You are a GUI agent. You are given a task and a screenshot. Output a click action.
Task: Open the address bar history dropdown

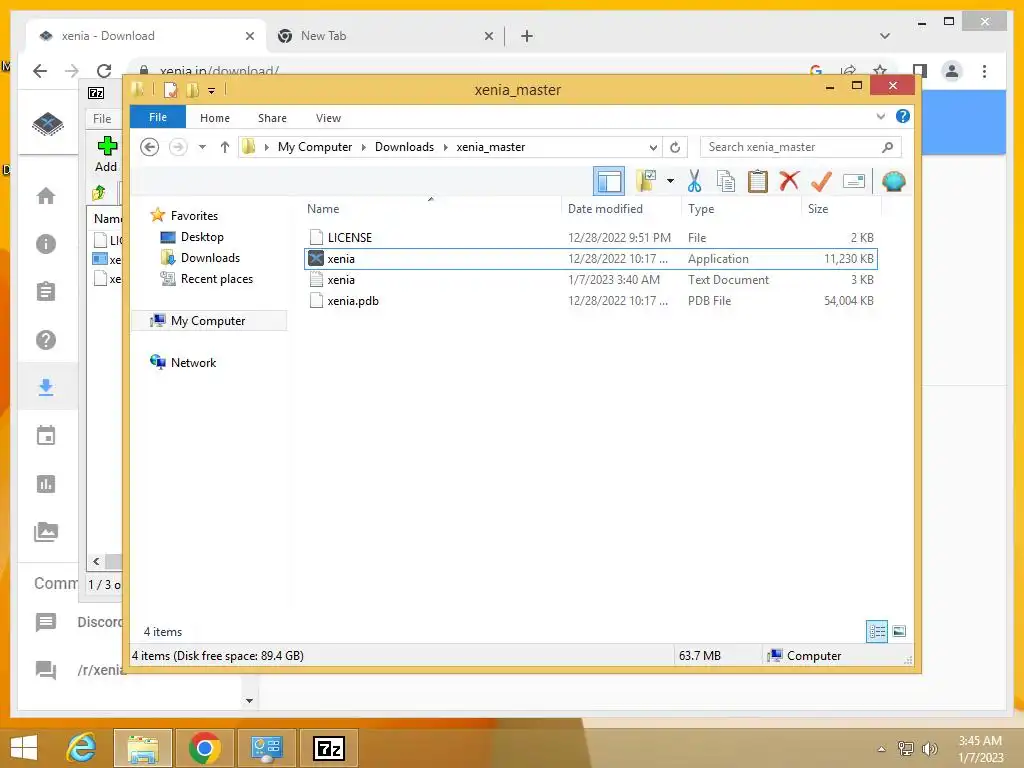tap(653, 147)
